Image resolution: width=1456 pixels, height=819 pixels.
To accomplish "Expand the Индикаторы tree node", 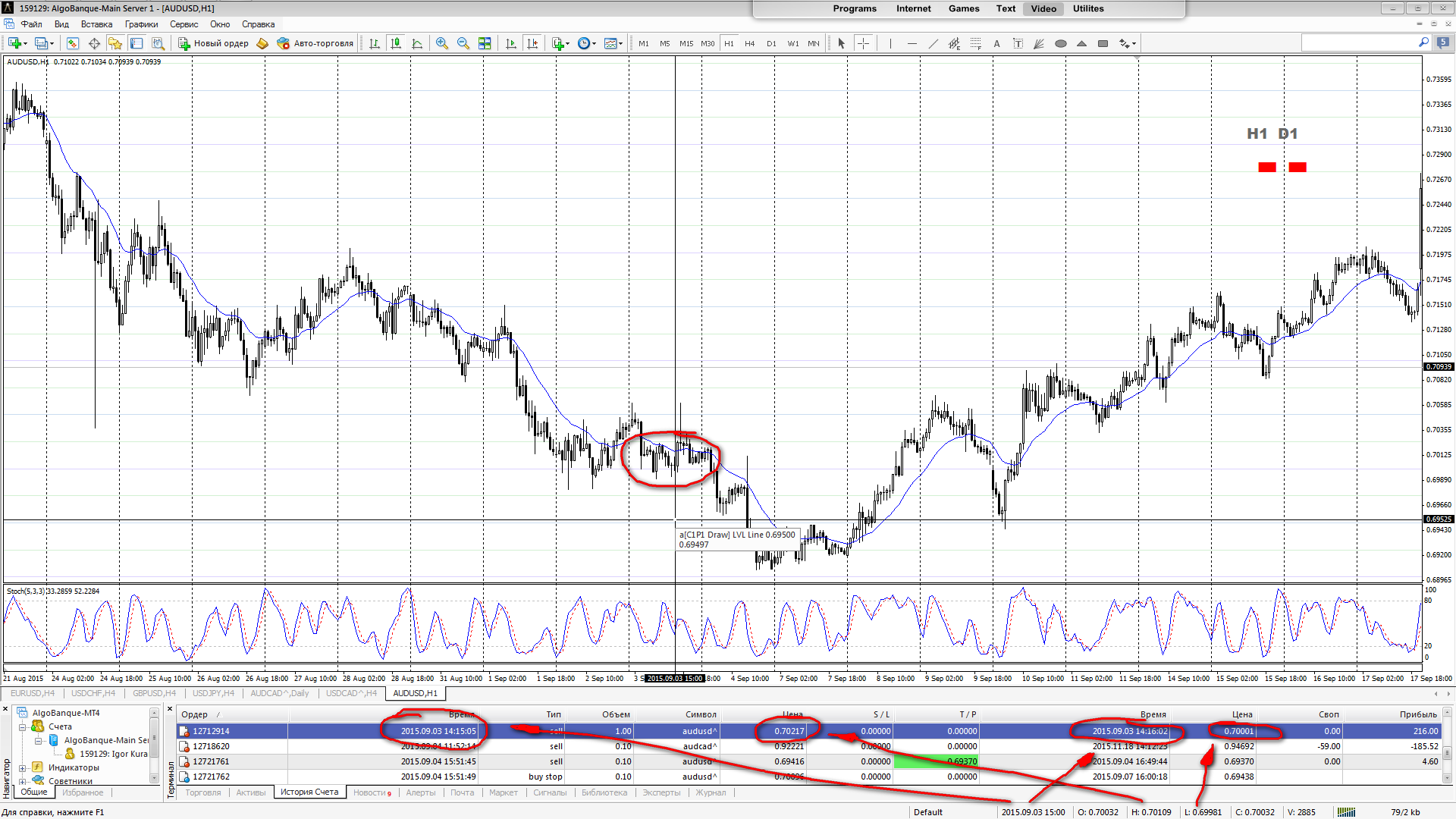I will click(x=23, y=767).
